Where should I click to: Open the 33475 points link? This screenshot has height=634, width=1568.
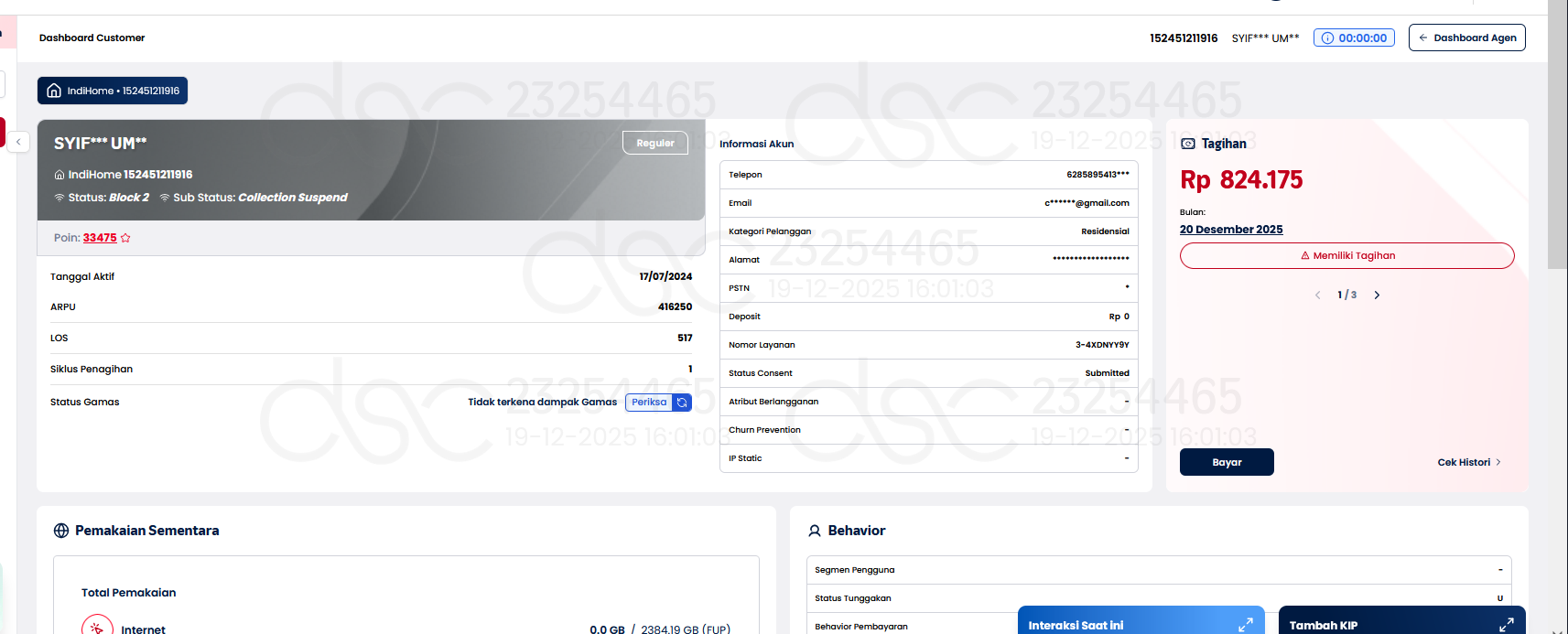[100, 238]
